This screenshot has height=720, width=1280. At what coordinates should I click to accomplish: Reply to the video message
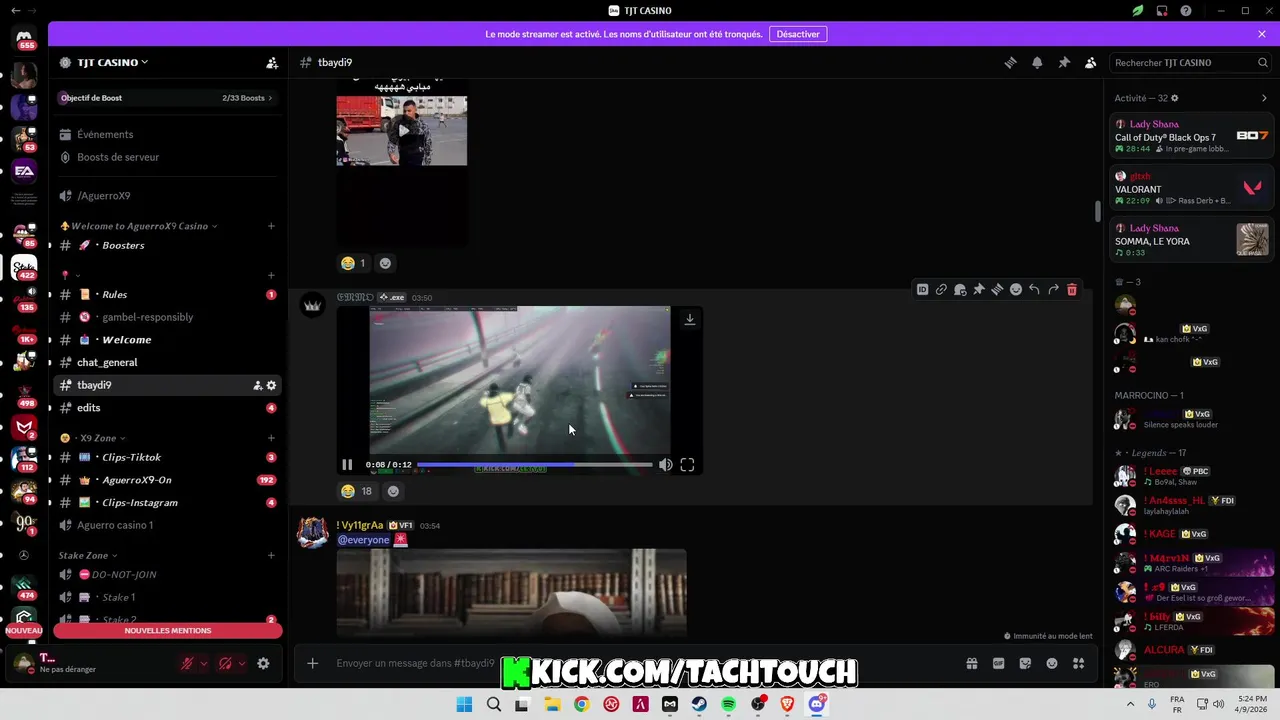(1034, 289)
